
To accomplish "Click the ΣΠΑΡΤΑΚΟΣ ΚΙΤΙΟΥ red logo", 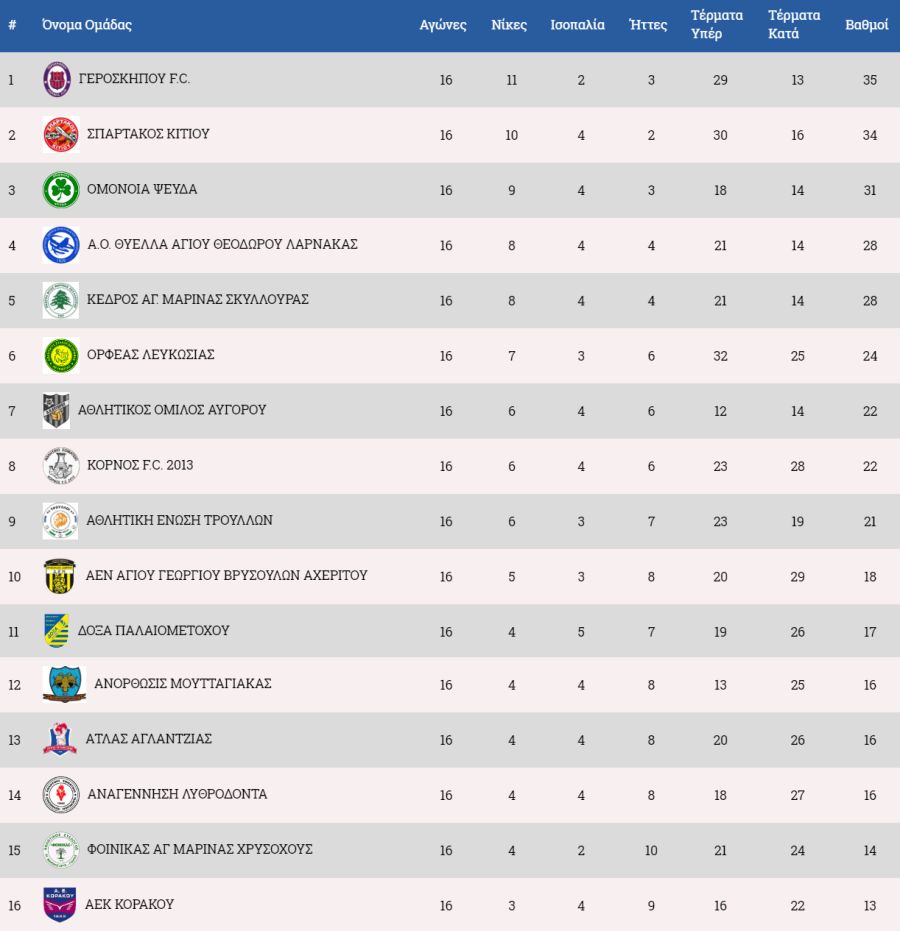I will pyautogui.click(x=61, y=135).
